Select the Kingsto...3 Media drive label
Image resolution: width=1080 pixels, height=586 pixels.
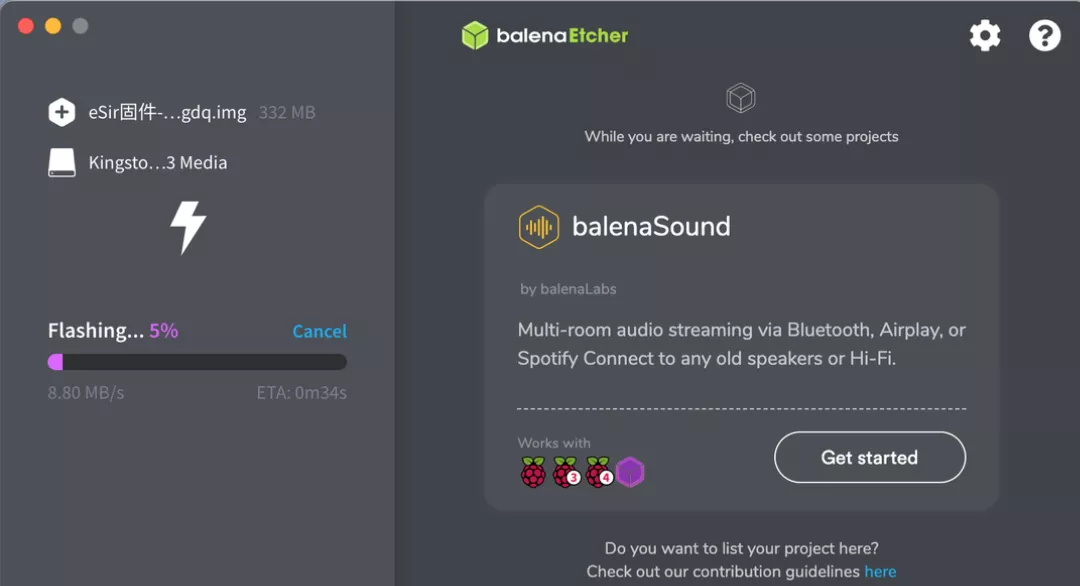158,163
